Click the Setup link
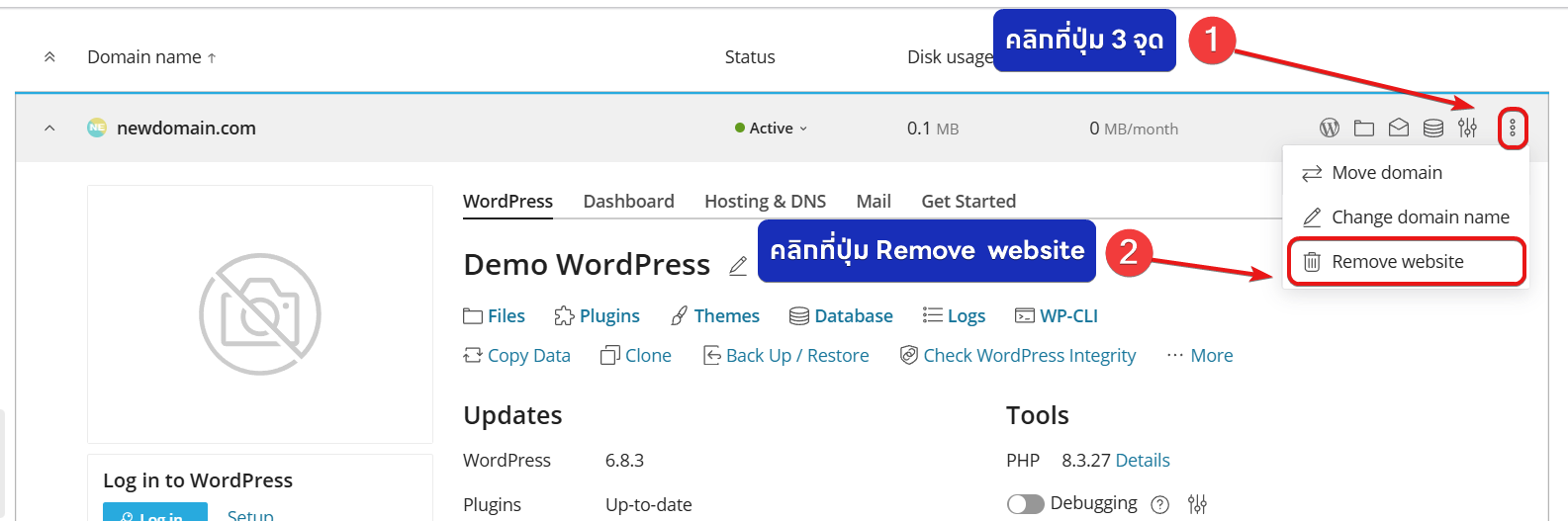This screenshot has width=1568, height=521. pyautogui.click(x=250, y=515)
